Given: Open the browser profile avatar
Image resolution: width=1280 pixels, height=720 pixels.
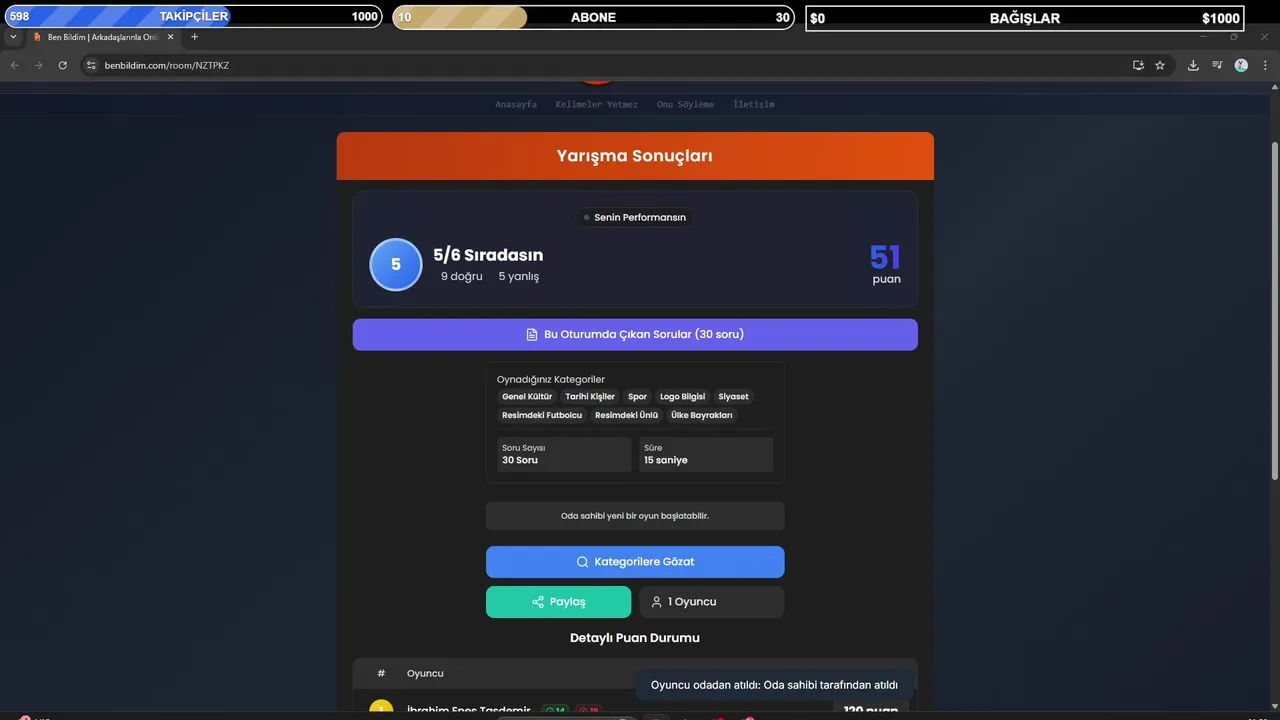Looking at the screenshot, I should pos(1241,65).
